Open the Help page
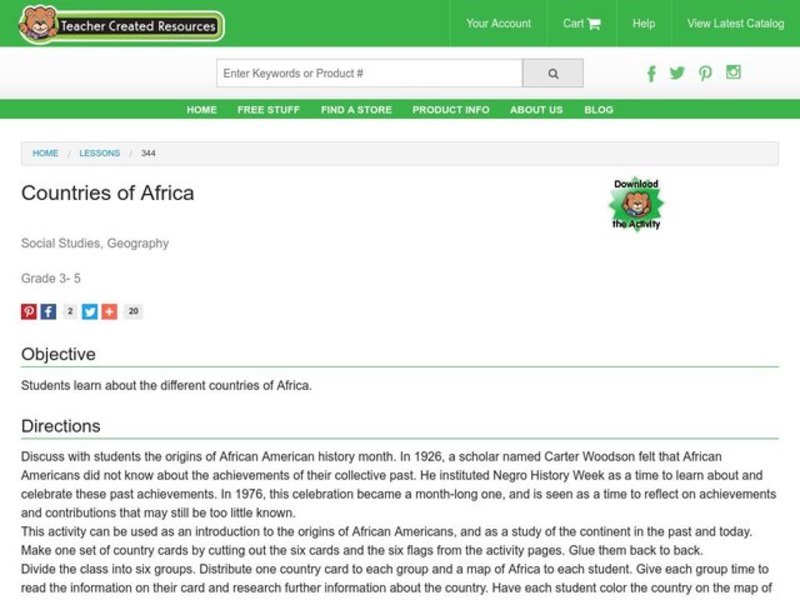The height and width of the screenshot is (600, 800). point(643,23)
